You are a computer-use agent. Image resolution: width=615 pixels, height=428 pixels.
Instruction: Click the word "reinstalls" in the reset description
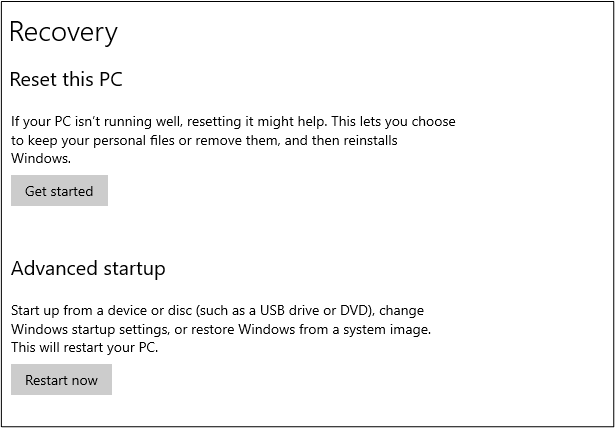[364, 140]
